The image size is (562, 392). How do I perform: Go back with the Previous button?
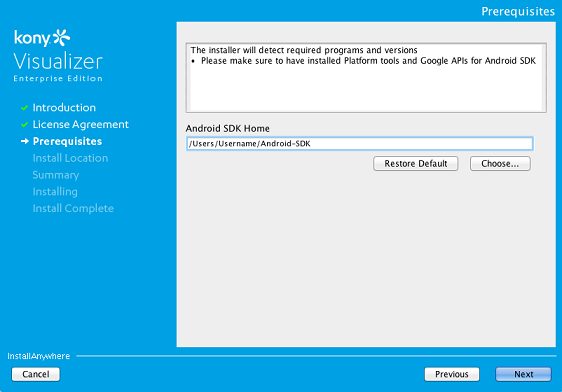pos(452,374)
